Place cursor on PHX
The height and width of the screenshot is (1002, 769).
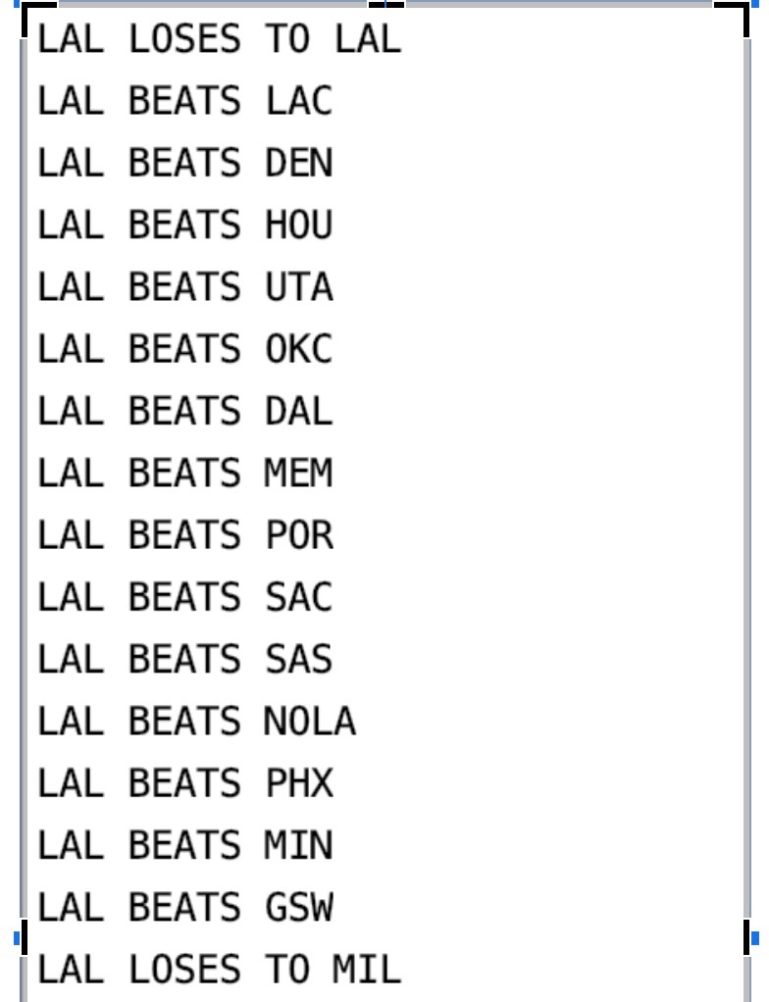click(299, 783)
